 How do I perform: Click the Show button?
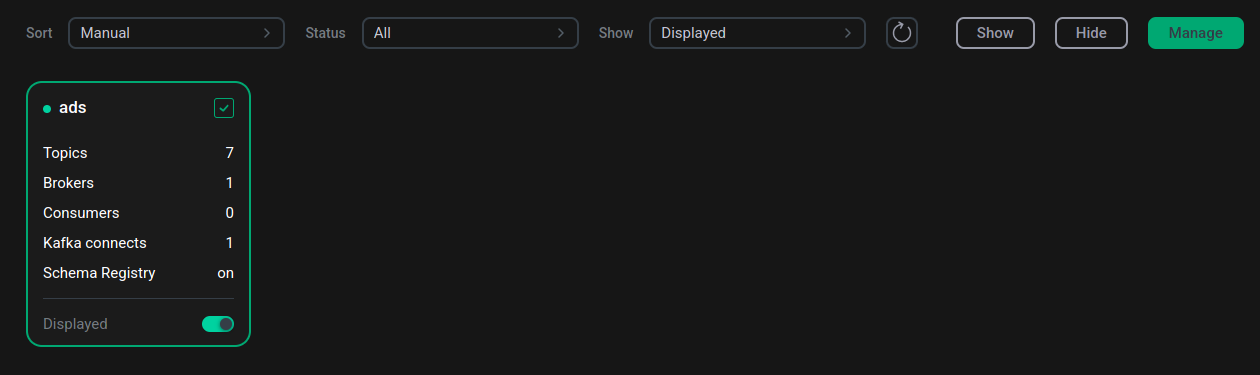click(x=995, y=33)
